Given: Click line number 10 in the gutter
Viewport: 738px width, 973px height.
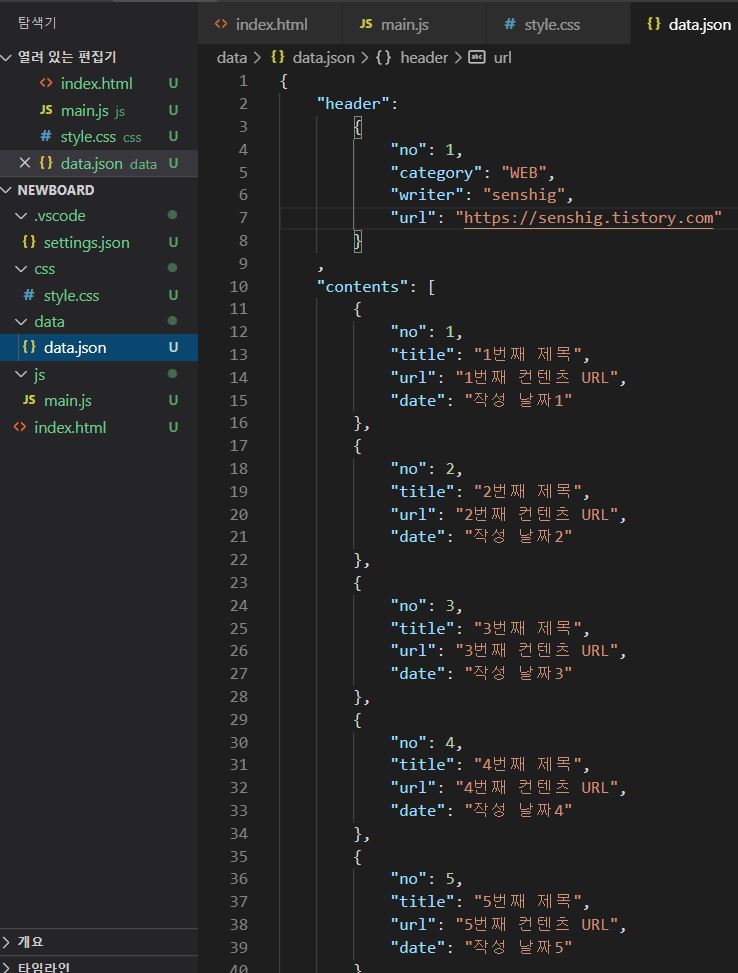Looking at the screenshot, I should click(x=239, y=286).
